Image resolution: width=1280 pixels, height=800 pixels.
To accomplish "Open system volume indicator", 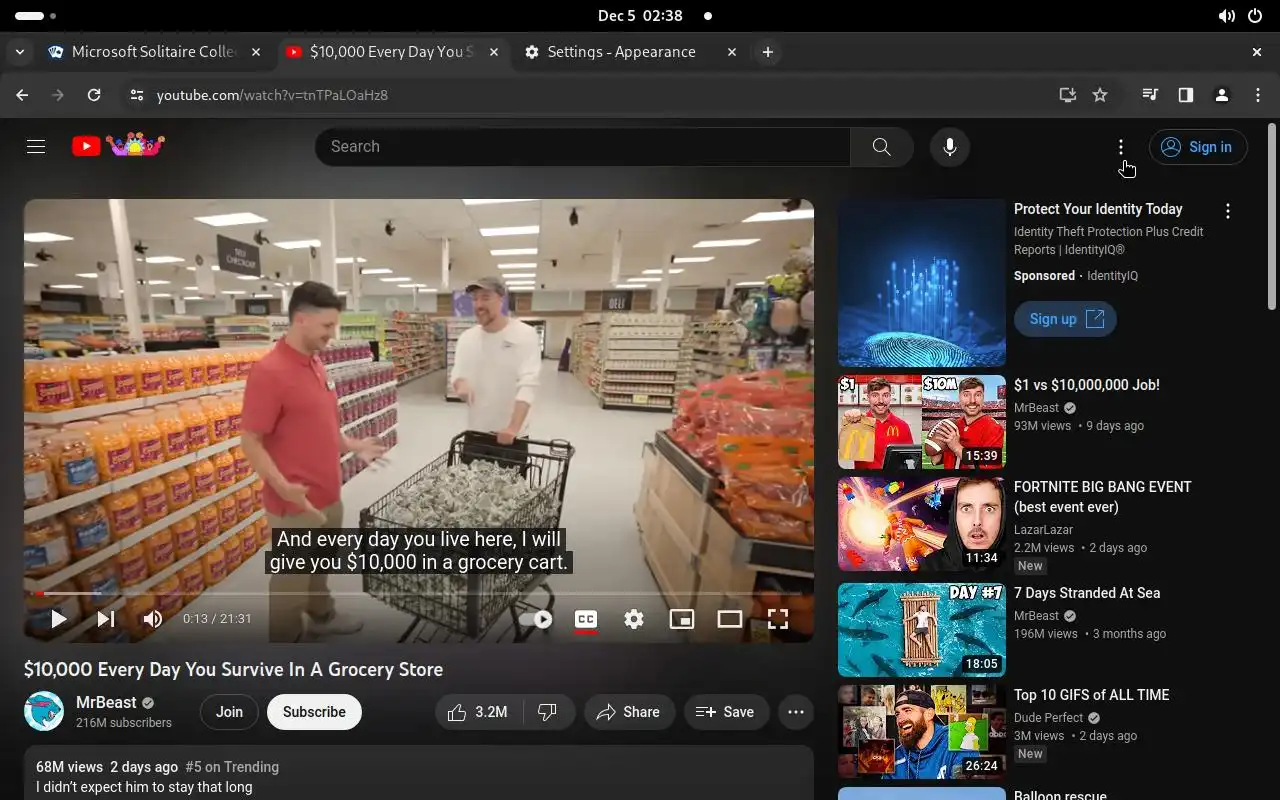I will pyautogui.click(x=1227, y=16).
